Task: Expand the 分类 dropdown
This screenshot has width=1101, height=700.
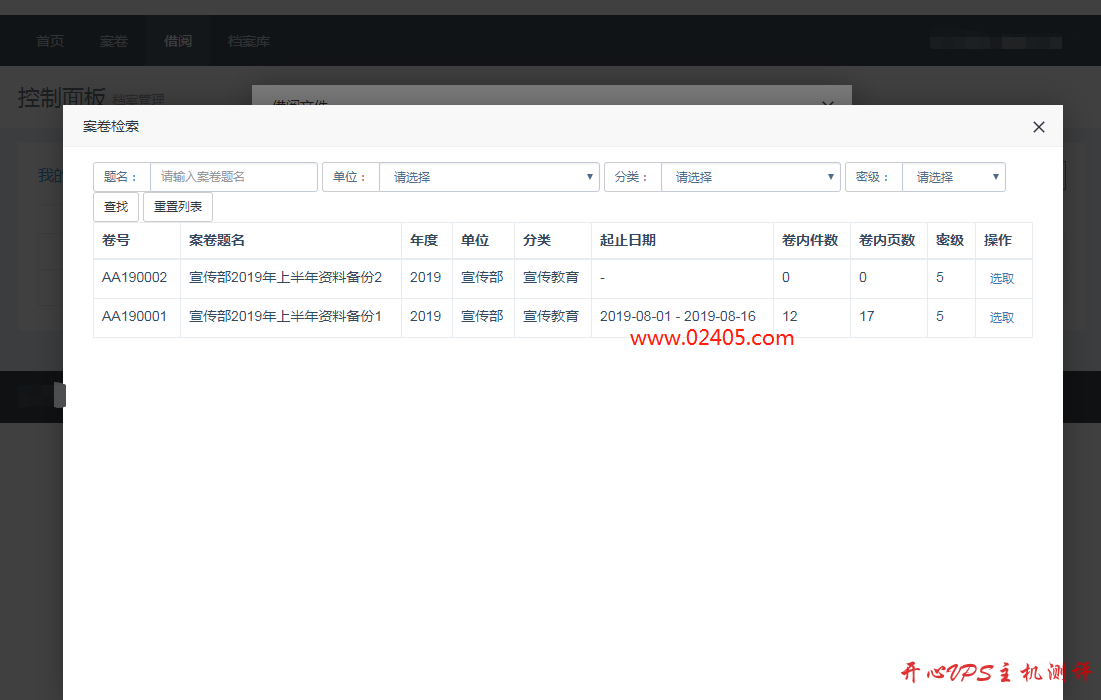Action: coord(751,176)
